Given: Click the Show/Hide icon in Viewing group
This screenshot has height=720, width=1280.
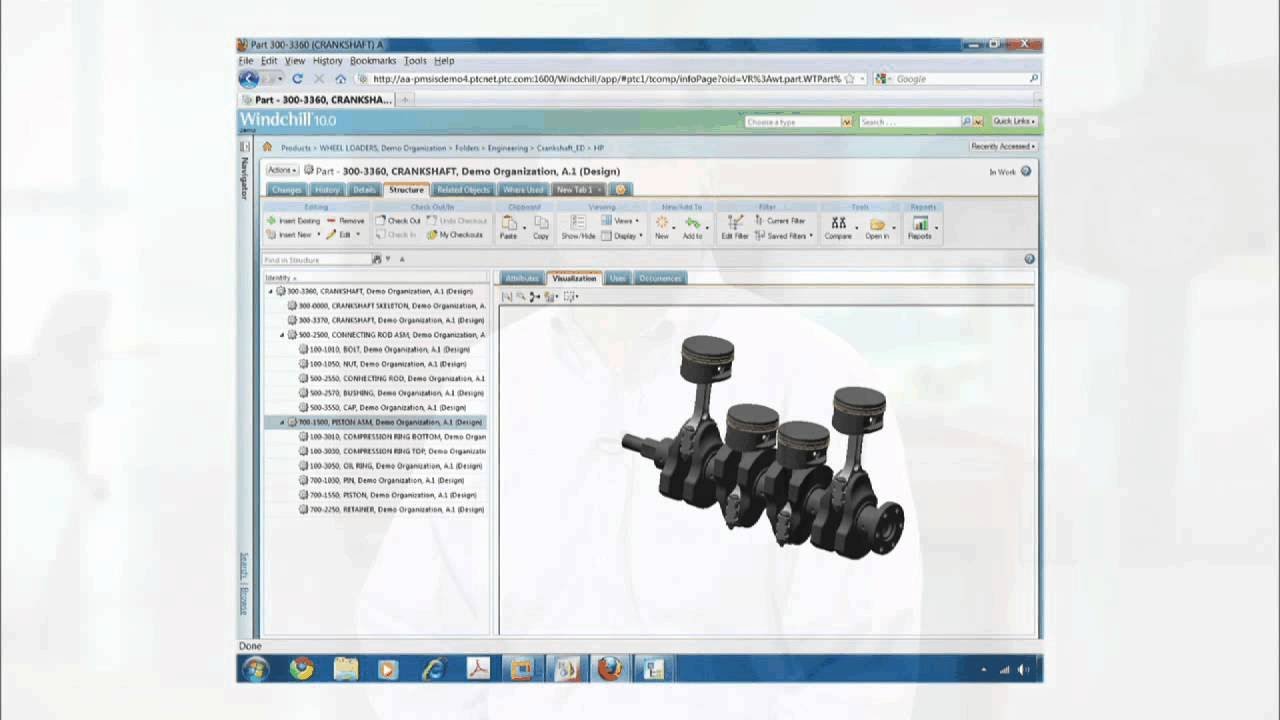Looking at the screenshot, I should (x=578, y=223).
